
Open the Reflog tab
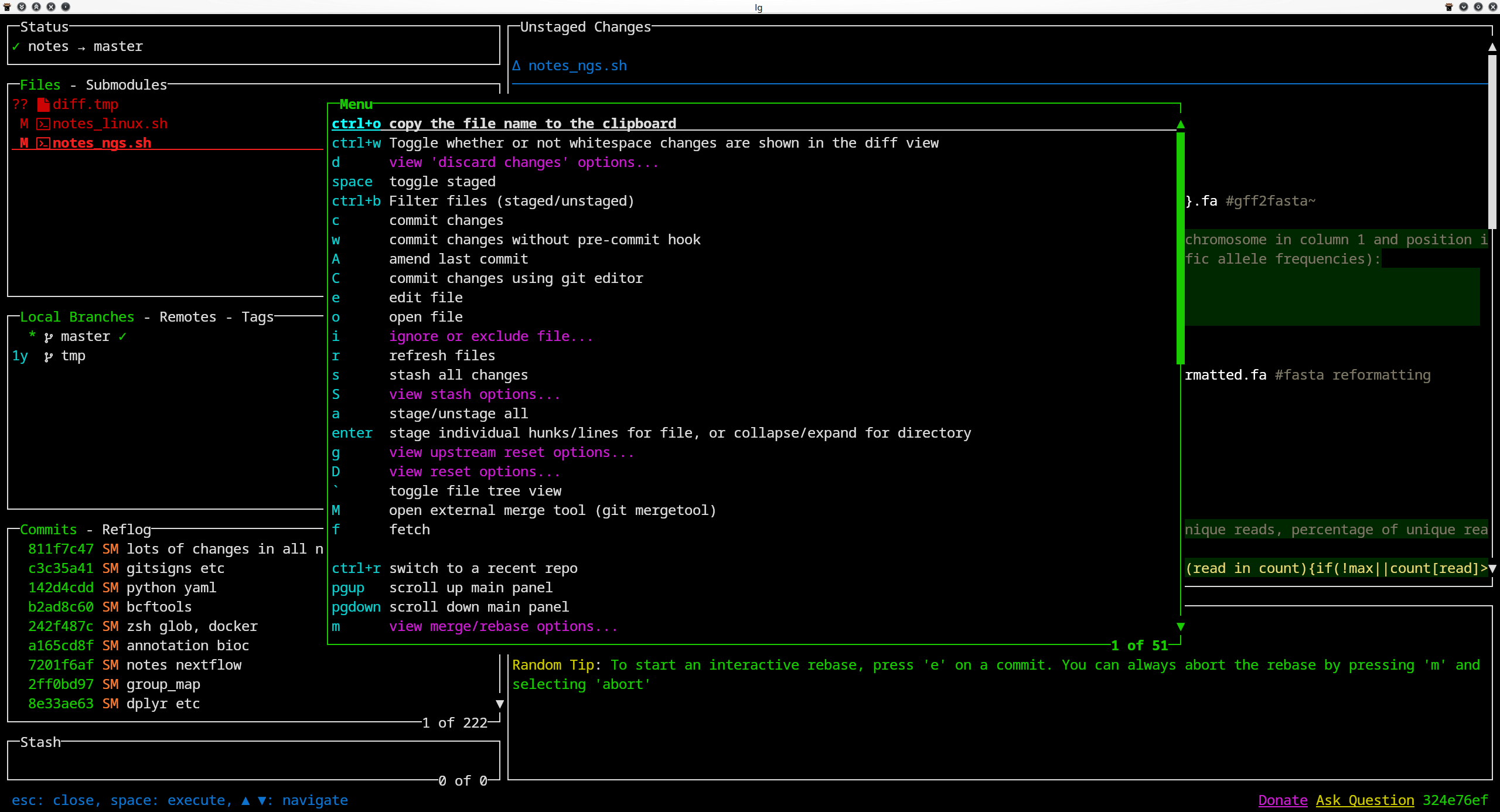[126, 530]
